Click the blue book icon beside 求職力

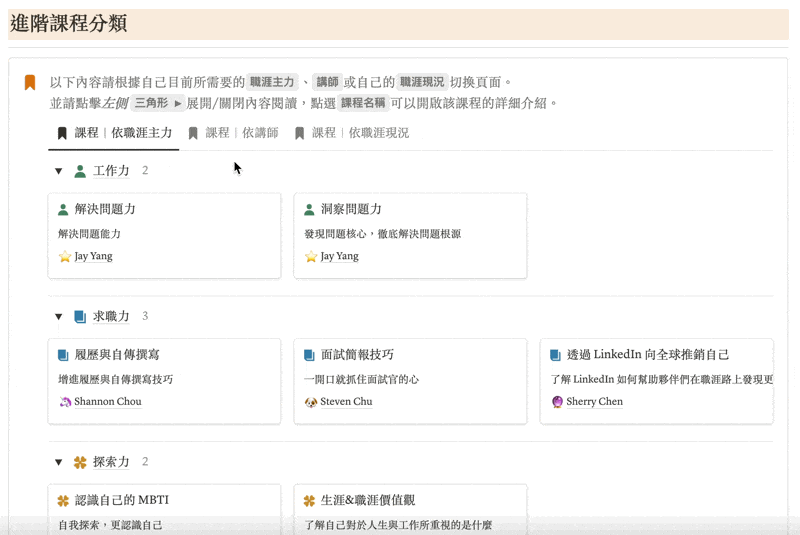click(x=80, y=317)
